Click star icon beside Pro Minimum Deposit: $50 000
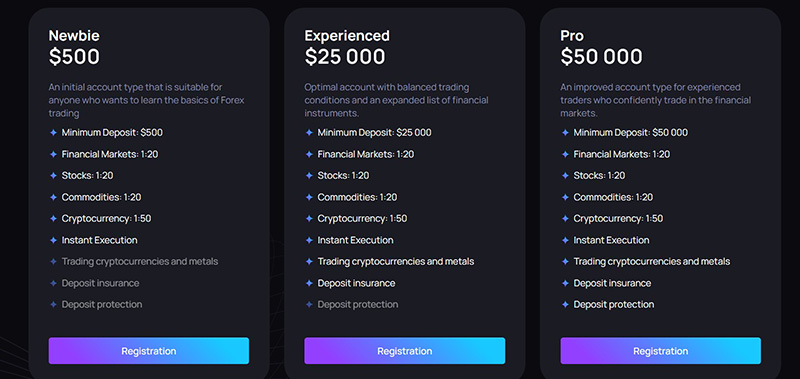Screen dimensions: 800x379 pos(565,133)
